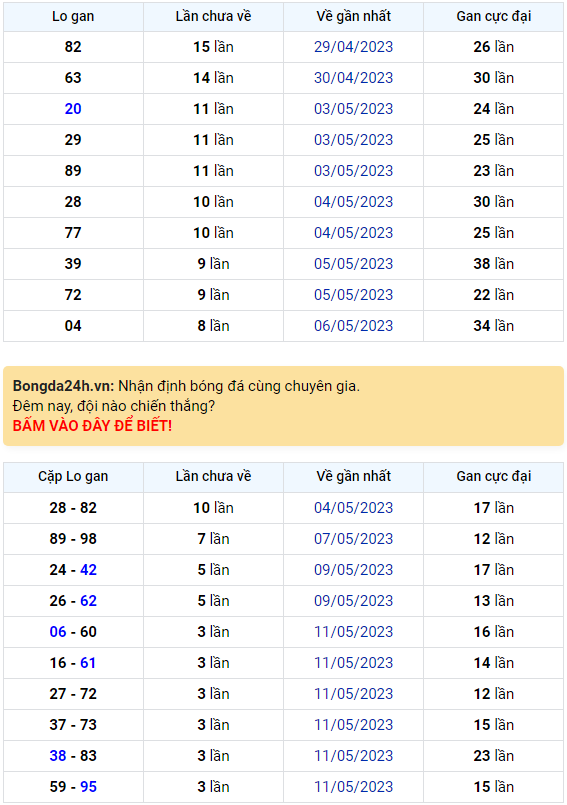Image resolution: width=567 pixels, height=805 pixels.
Task: Click 'Gan cực đại' header in pair table
Action: 494,476
